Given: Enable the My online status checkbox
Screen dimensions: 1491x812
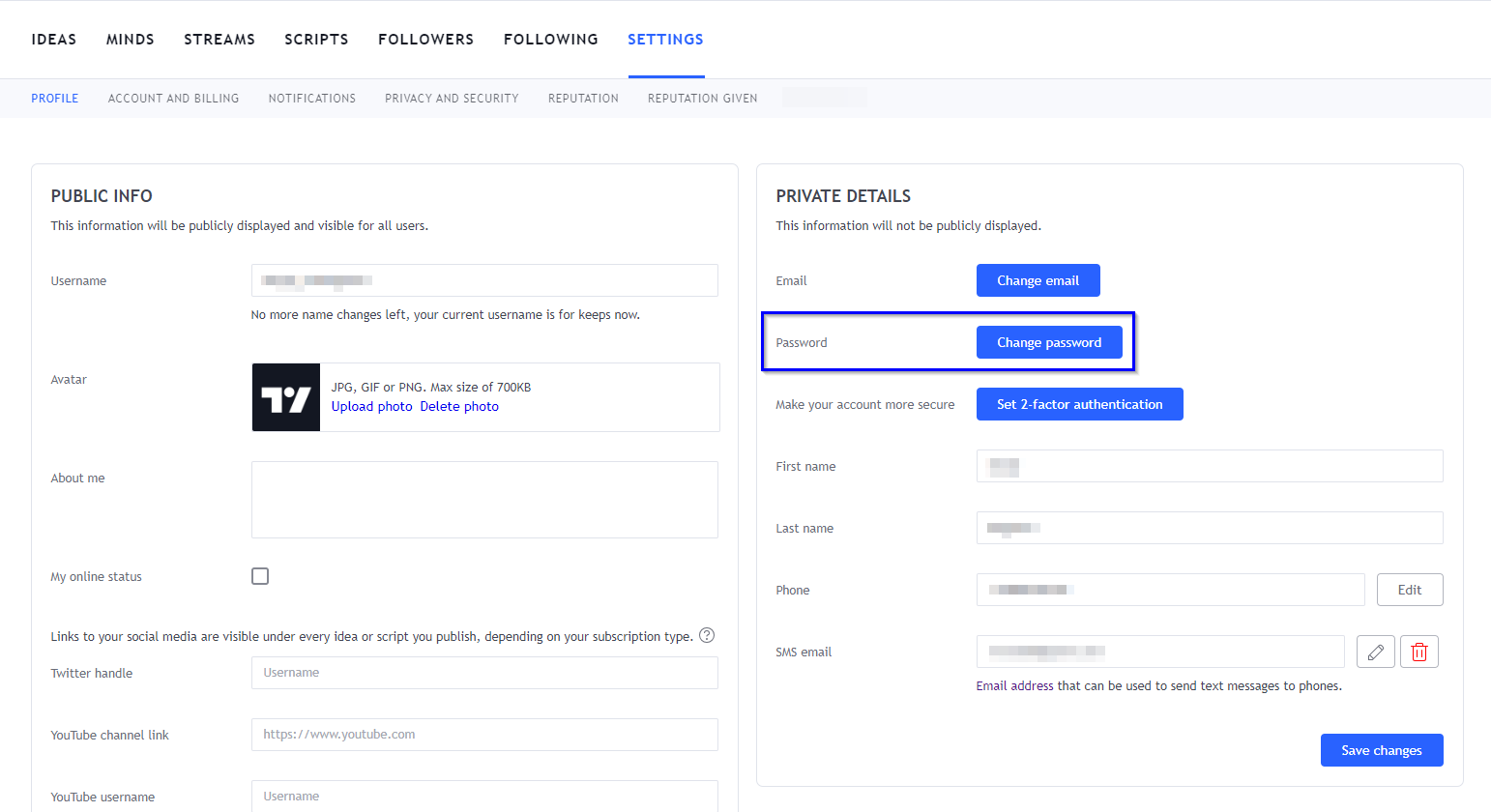Looking at the screenshot, I should pyautogui.click(x=259, y=575).
